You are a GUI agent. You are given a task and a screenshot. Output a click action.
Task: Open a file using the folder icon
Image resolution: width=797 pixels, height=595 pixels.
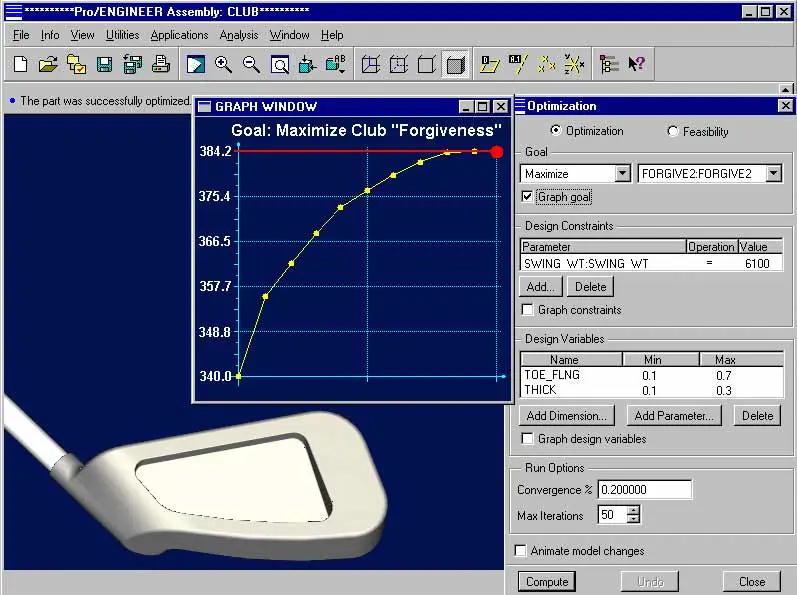click(x=48, y=65)
